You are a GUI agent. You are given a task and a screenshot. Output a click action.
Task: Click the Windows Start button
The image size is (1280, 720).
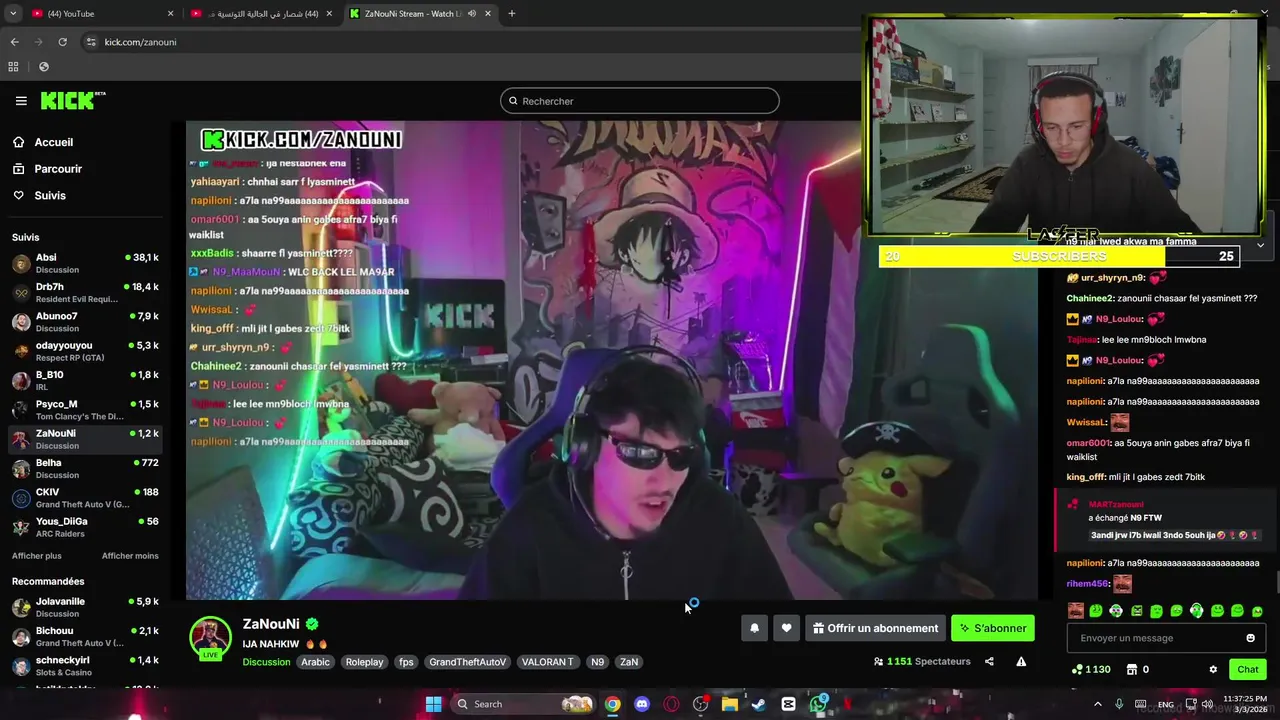click(x=433, y=704)
